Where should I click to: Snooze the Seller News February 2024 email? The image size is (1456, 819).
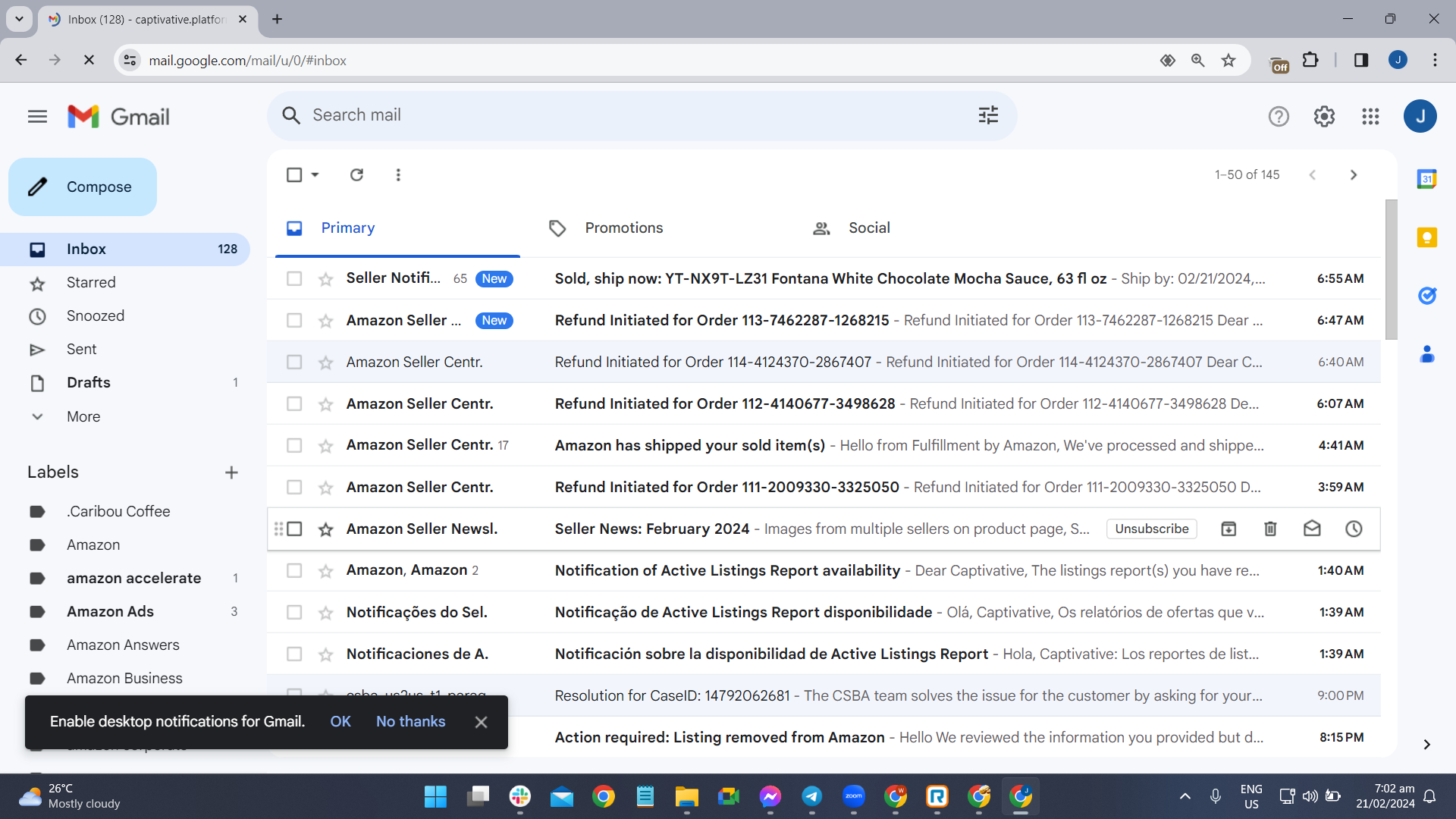[x=1354, y=529]
